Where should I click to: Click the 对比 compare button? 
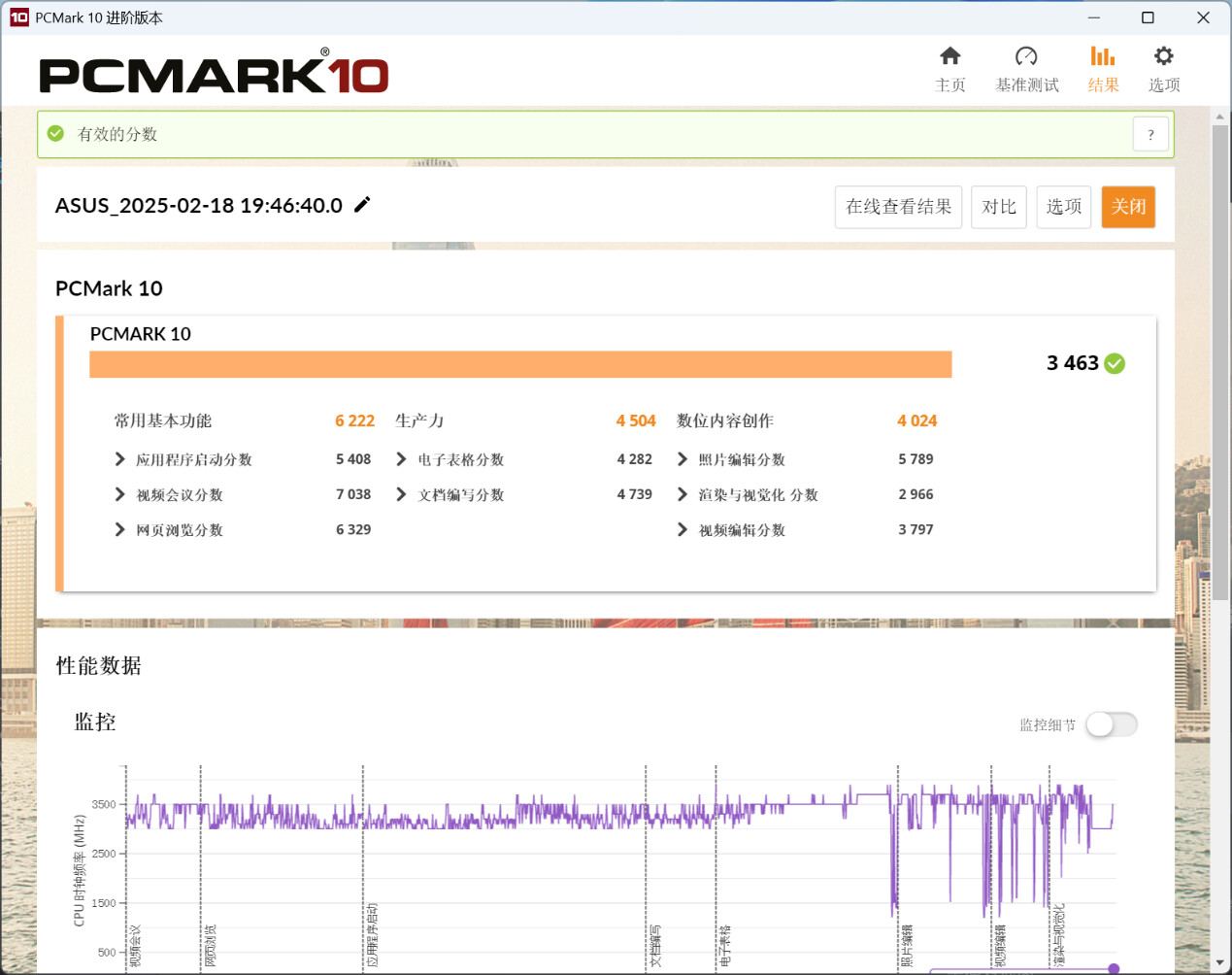[998, 207]
